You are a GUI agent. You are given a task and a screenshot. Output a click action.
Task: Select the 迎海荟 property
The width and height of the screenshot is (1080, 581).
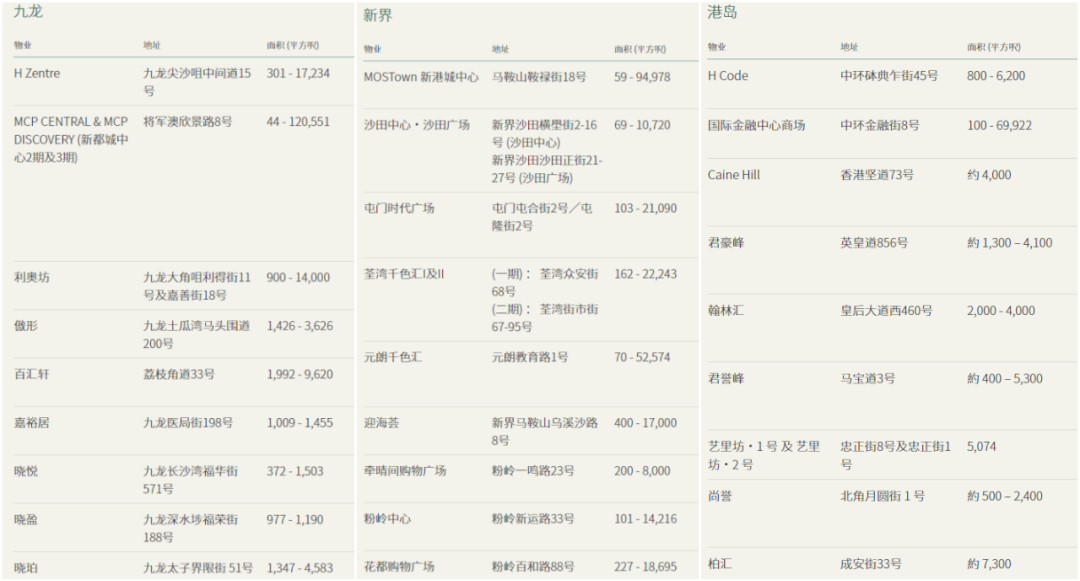pos(381,423)
